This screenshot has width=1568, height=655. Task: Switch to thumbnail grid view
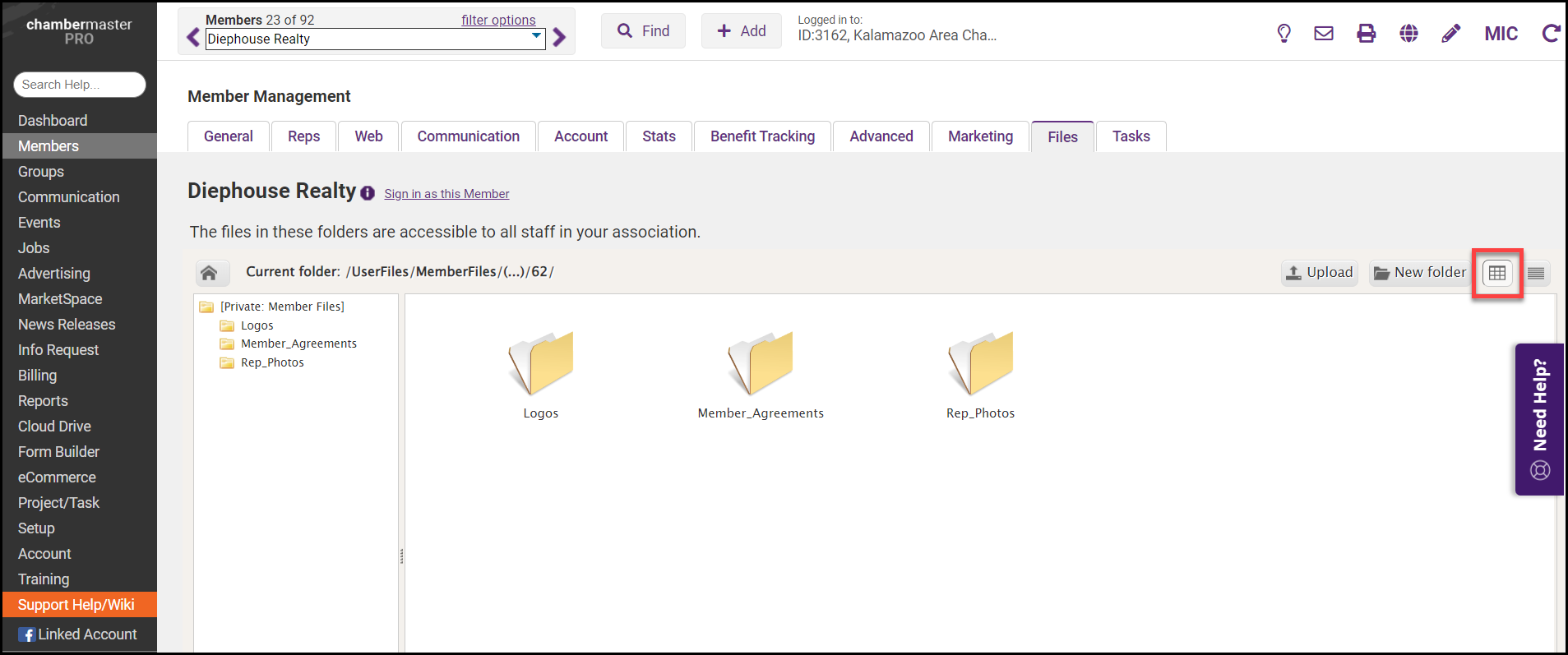(1497, 273)
